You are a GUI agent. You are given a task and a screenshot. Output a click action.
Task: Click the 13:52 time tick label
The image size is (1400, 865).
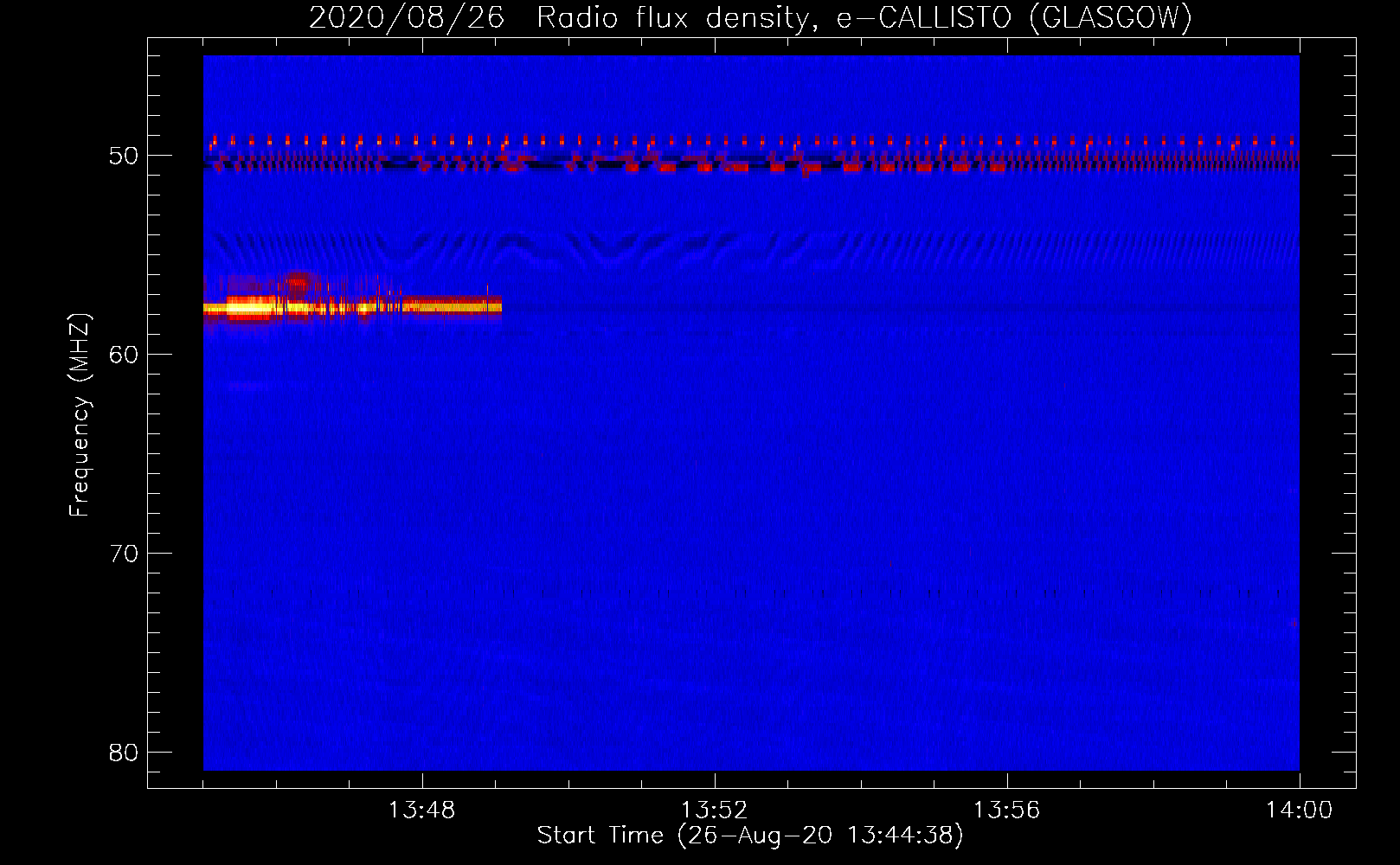tap(715, 811)
